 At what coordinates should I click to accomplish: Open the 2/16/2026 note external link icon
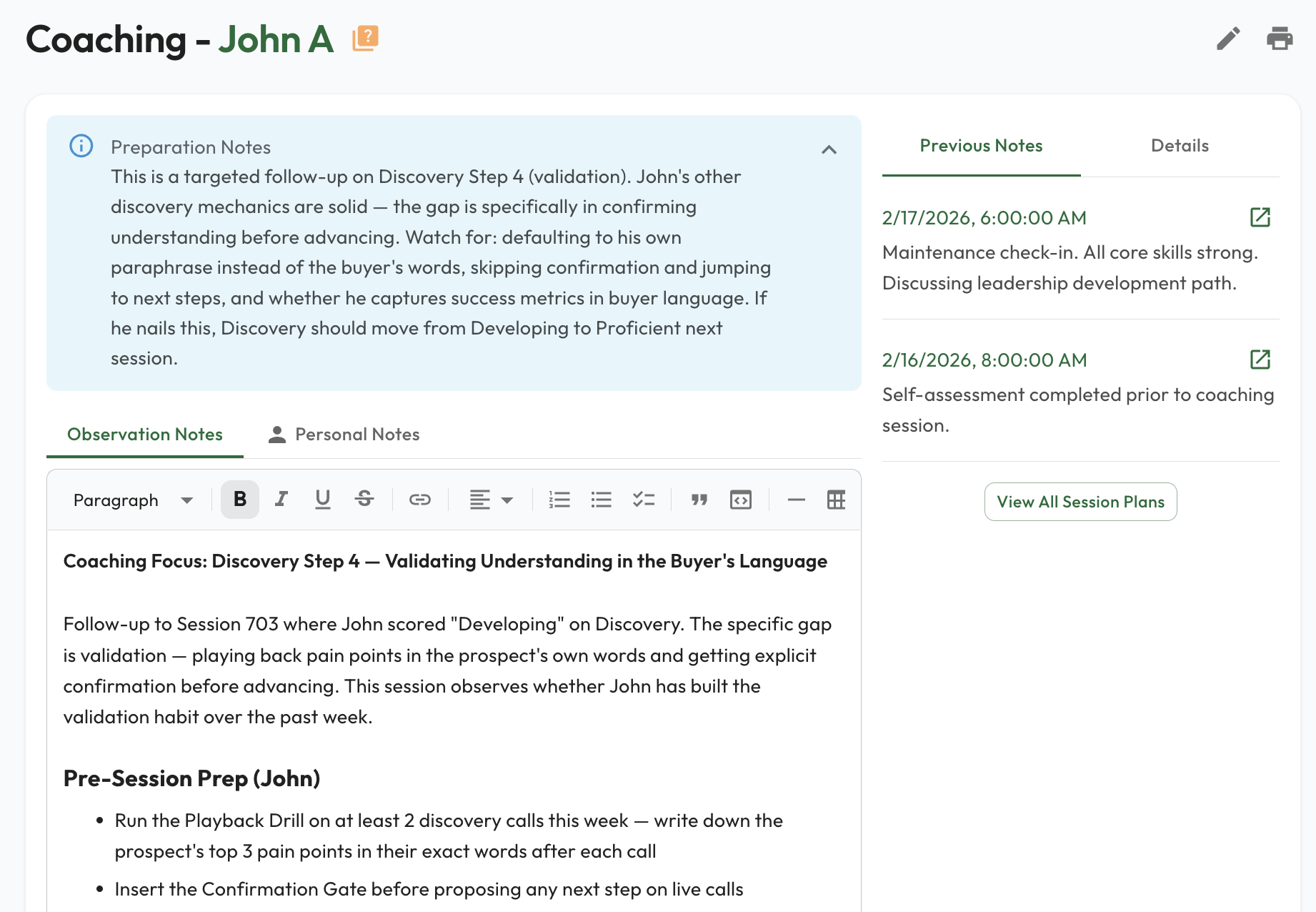[1260, 360]
